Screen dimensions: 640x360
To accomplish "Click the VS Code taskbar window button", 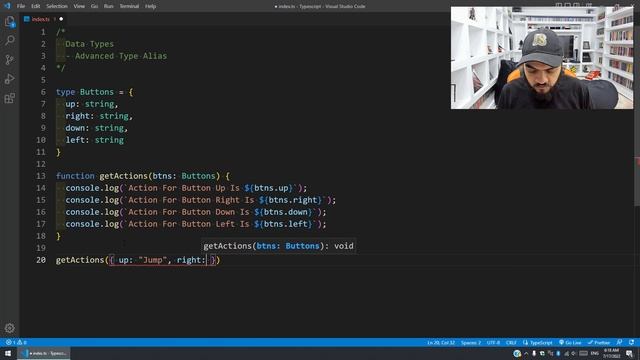I will point(44,353).
